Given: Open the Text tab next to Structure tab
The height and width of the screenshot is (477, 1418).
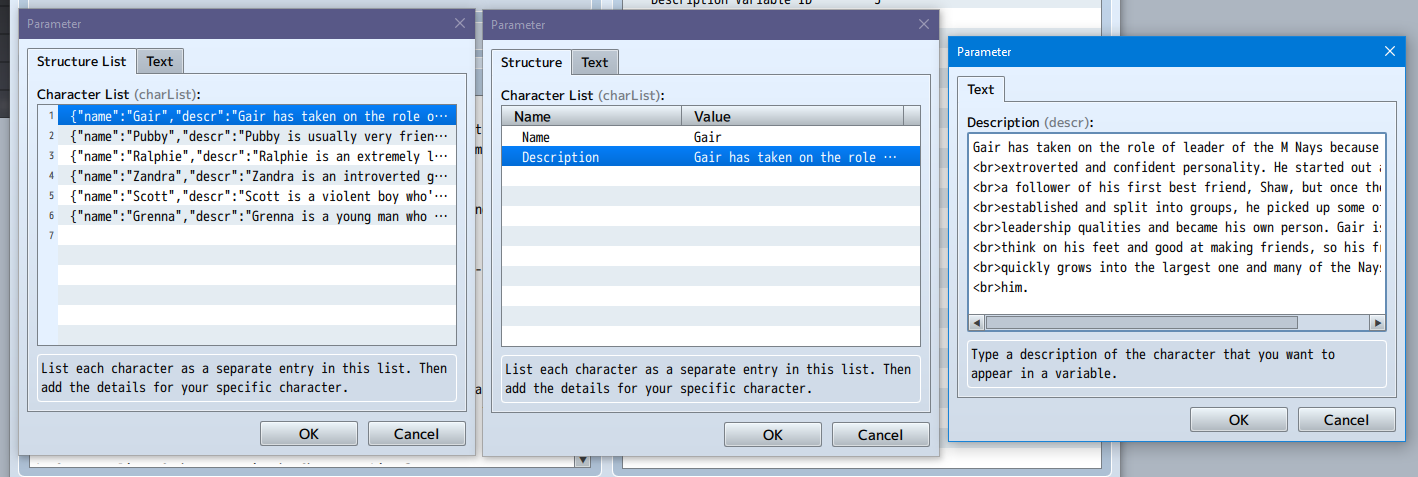Looking at the screenshot, I should pyautogui.click(x=595, y=63).
